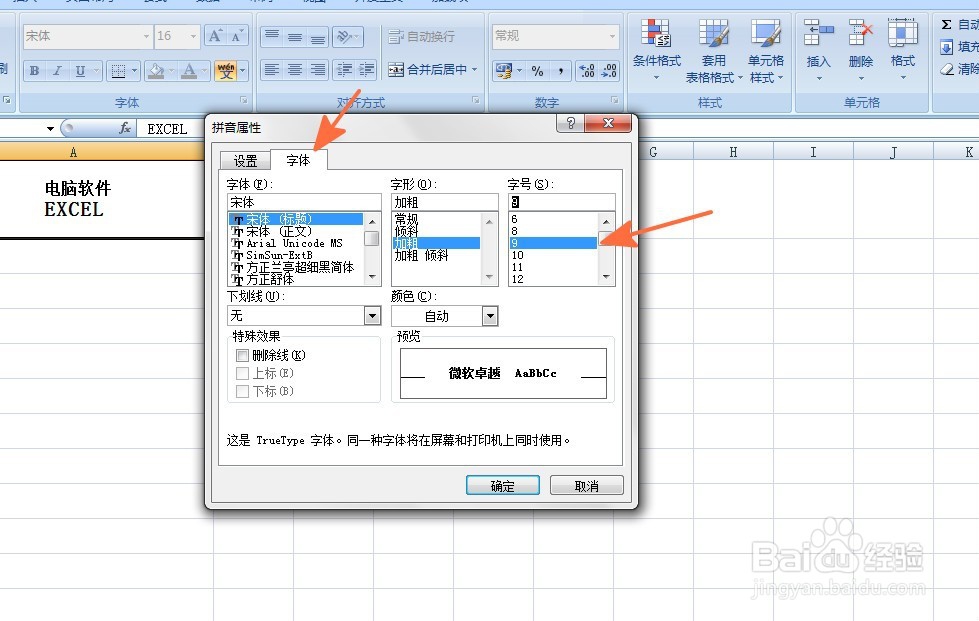Check the 下标 subscript checkbox

point(242,391)
